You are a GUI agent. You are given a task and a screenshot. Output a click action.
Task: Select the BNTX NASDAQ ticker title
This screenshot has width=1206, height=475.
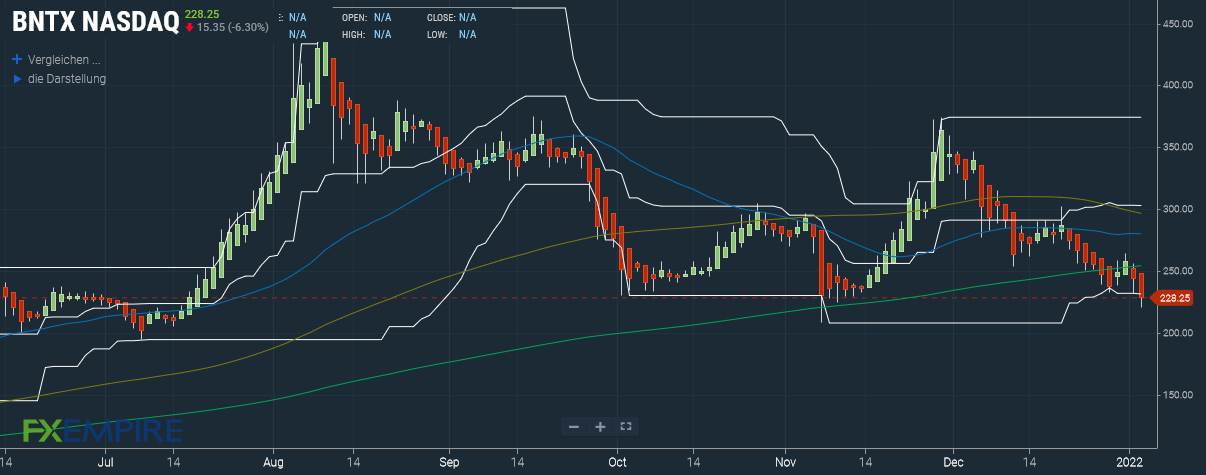tap(95, 20)
